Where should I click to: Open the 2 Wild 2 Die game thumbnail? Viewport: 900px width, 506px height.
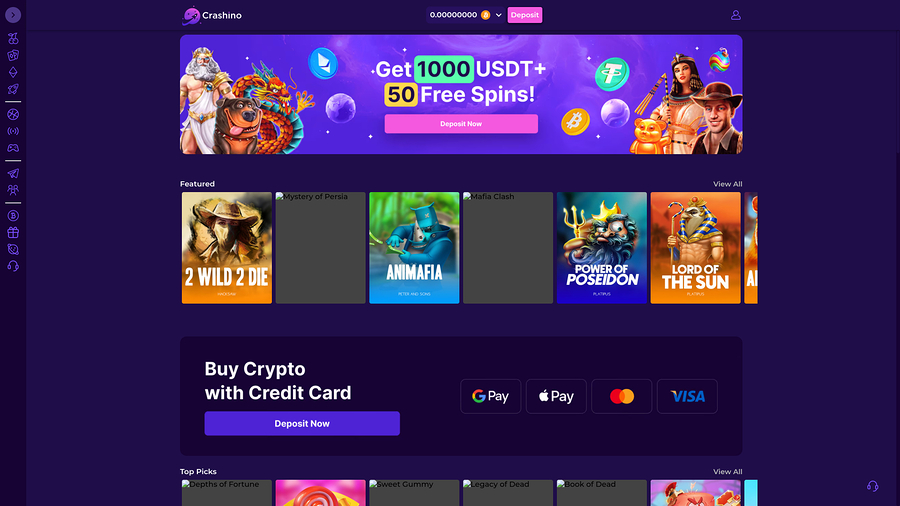point(227,248)
